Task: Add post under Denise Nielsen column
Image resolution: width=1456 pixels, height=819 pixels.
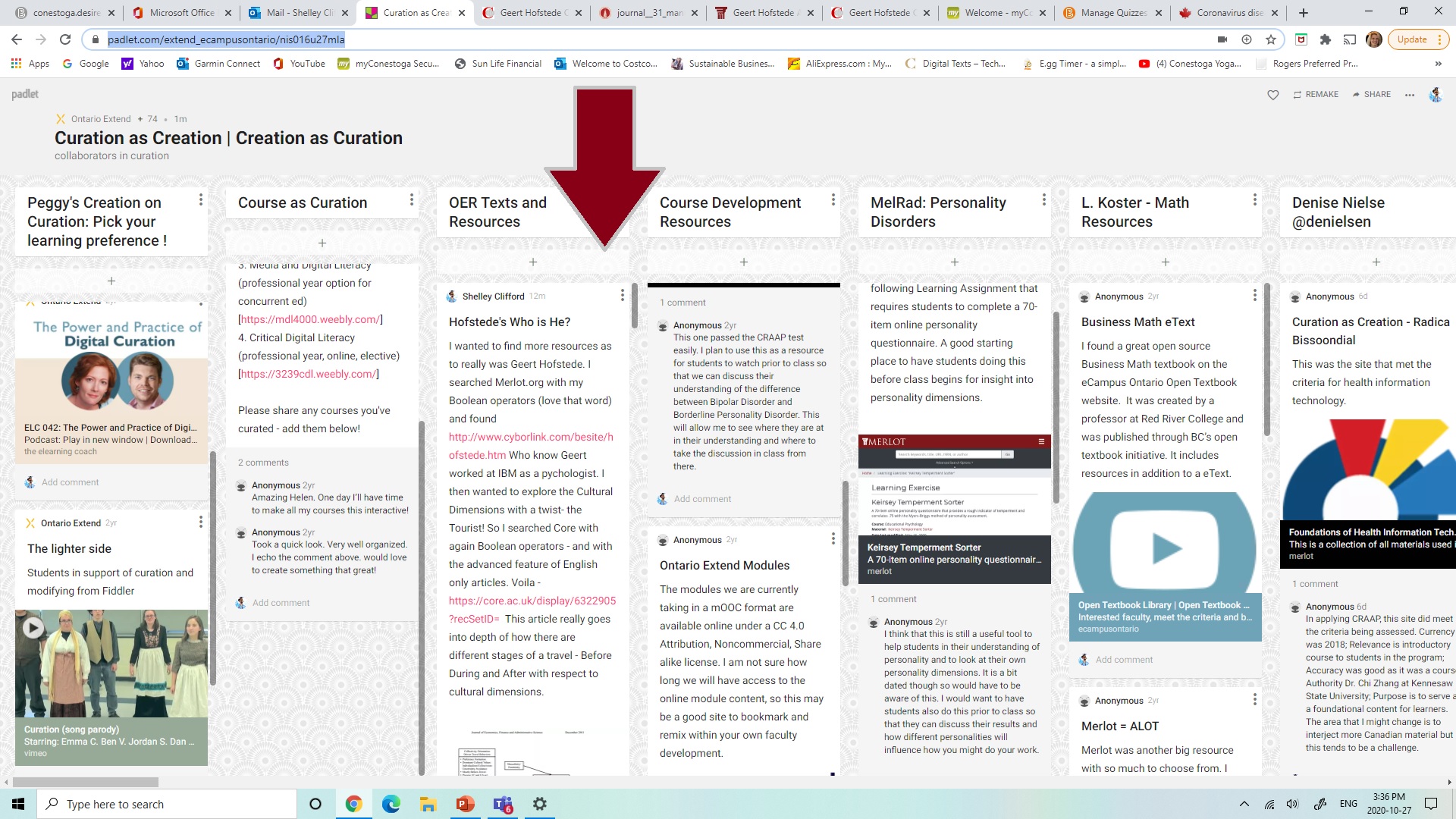Action: point(1376,262)
